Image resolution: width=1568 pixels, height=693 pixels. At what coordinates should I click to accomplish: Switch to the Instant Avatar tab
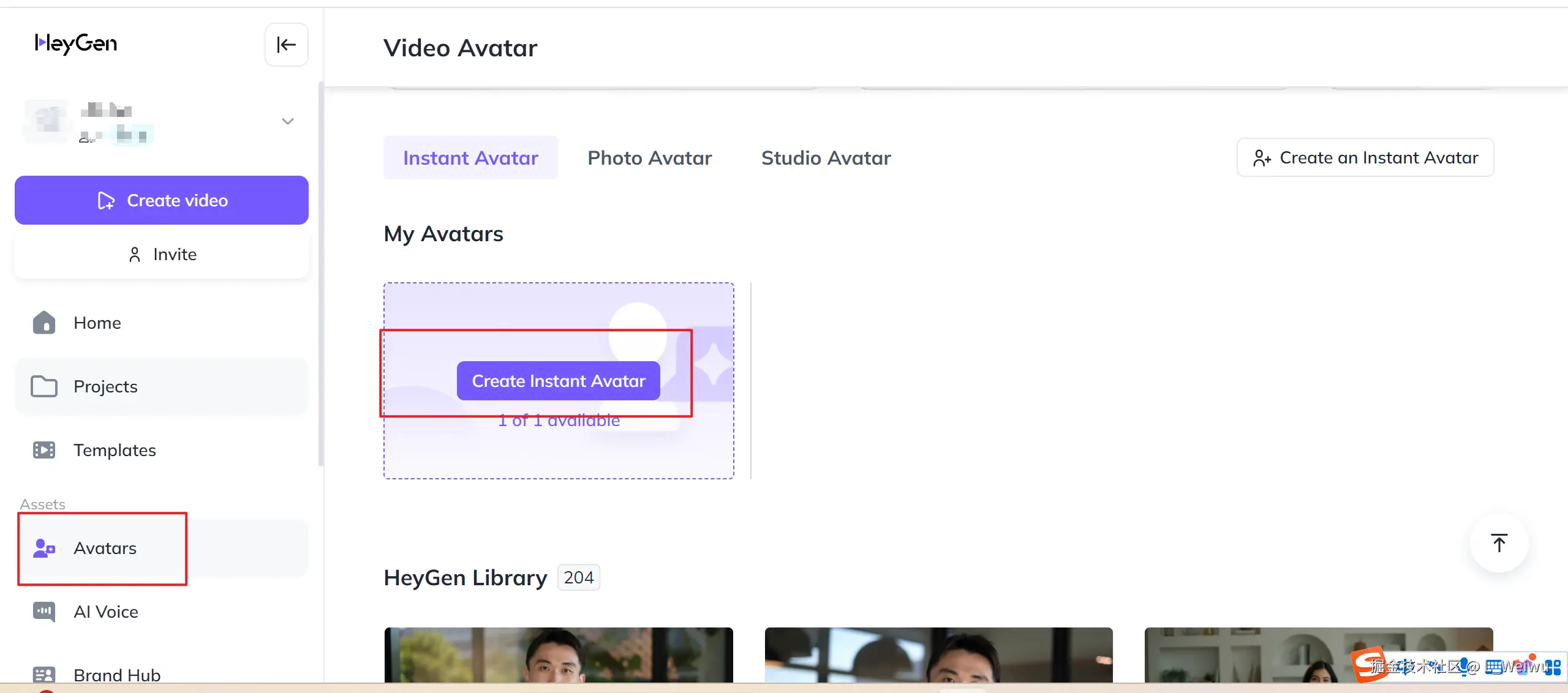[x=470, y=158]
